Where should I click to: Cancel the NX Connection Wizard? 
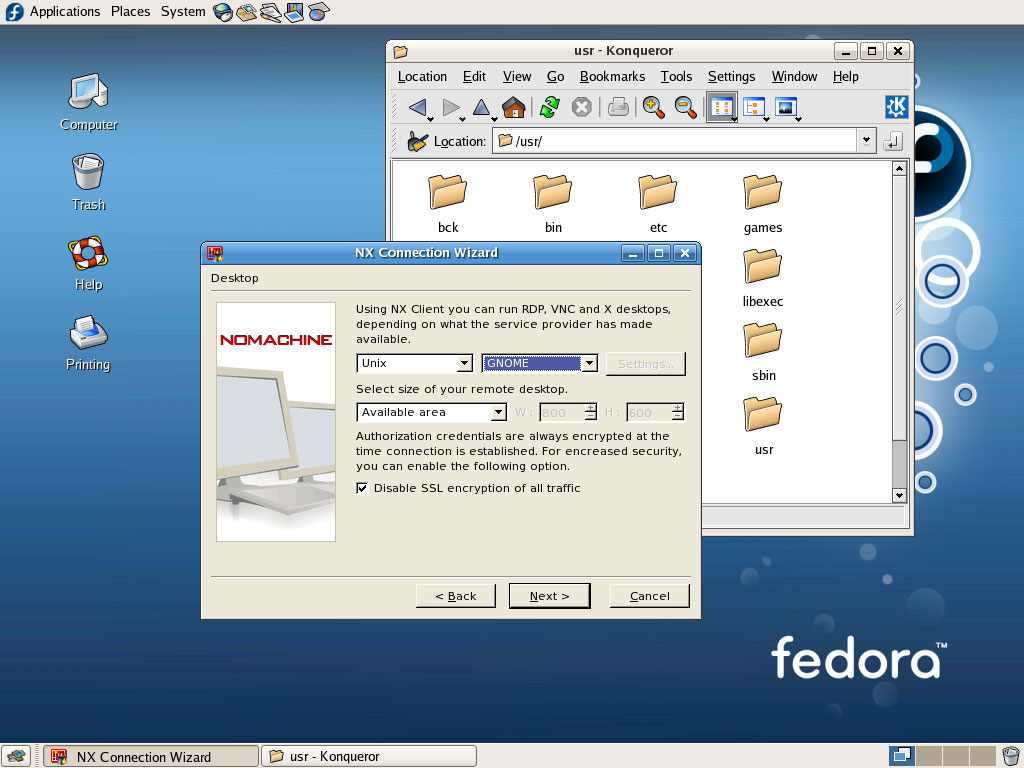point(649,596)
